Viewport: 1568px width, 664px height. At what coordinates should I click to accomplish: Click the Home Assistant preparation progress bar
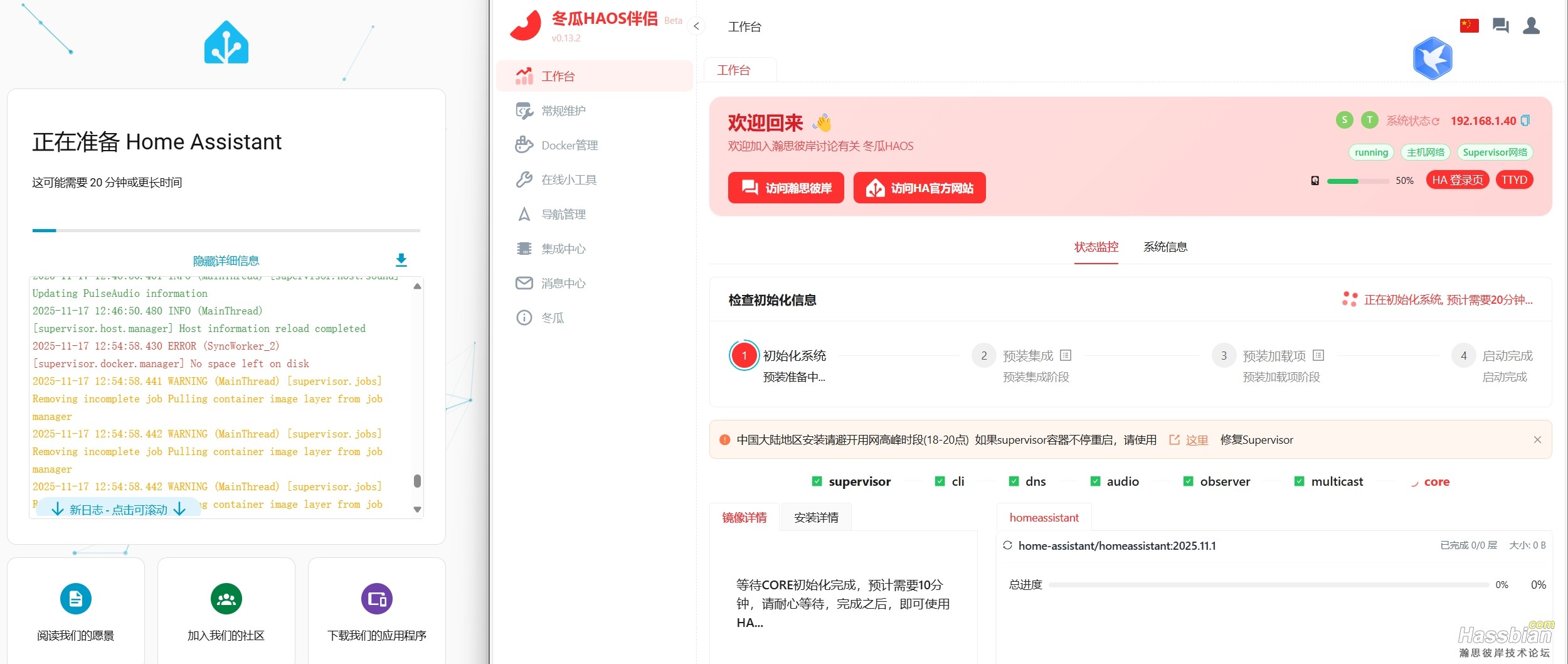[x=226, y=231]
